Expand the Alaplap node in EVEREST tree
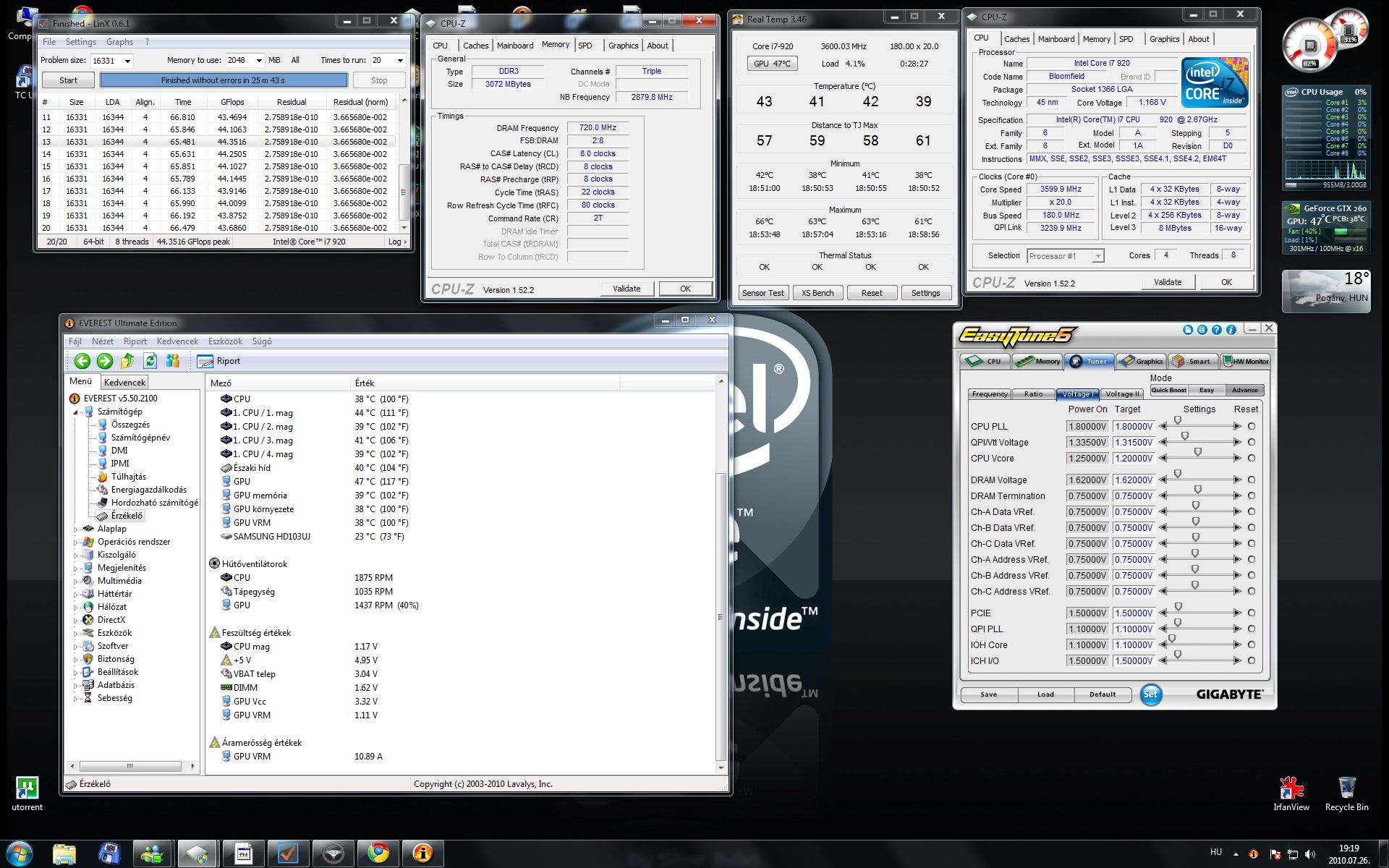Screen dimensions: 1389x868 point(75,529)
